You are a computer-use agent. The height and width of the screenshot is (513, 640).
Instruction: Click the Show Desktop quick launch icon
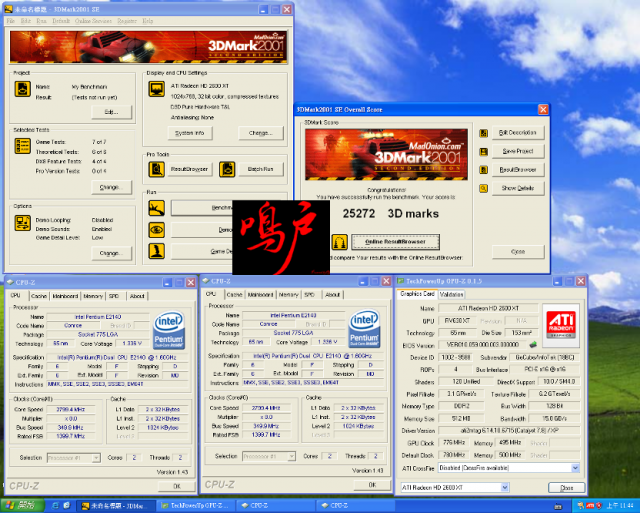(x=67, y=506)
